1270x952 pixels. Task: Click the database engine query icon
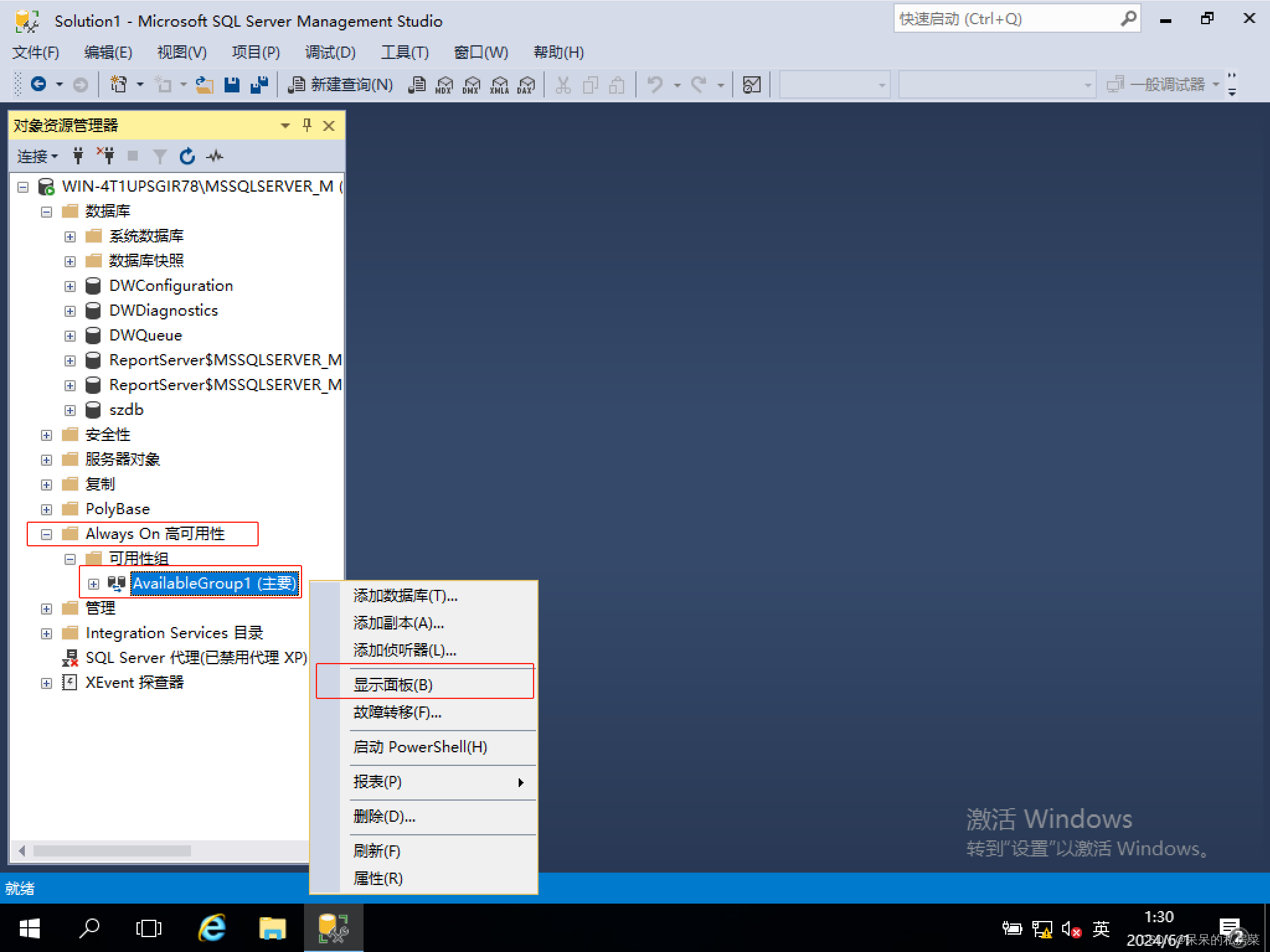click(417, 84)
